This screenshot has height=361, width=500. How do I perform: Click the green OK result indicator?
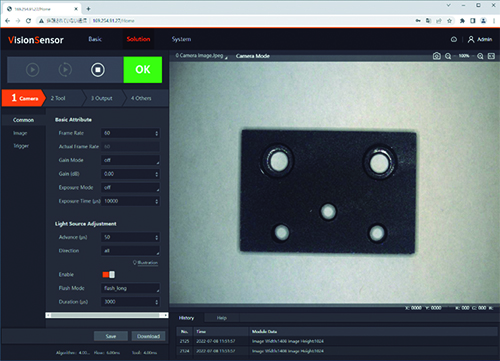point(143,70)
